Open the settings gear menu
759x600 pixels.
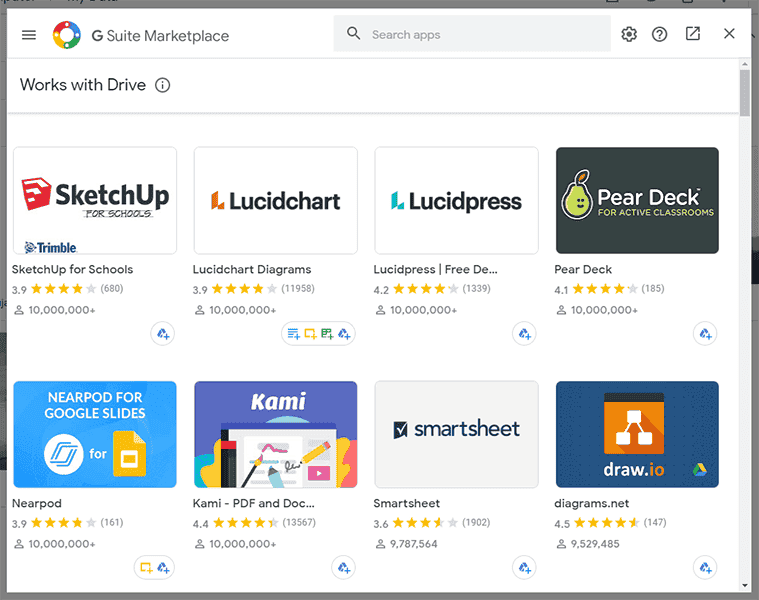coord(629,34)
